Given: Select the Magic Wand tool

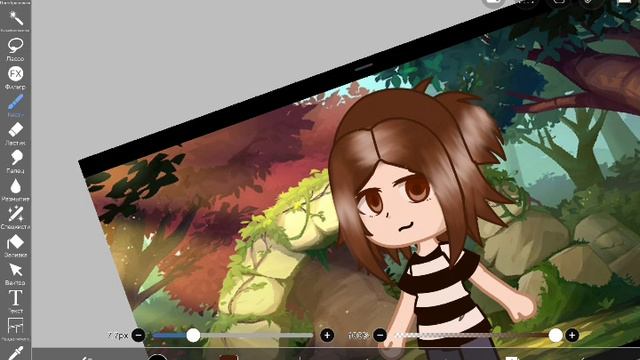Looking at the screenshot, I should 16,19.
